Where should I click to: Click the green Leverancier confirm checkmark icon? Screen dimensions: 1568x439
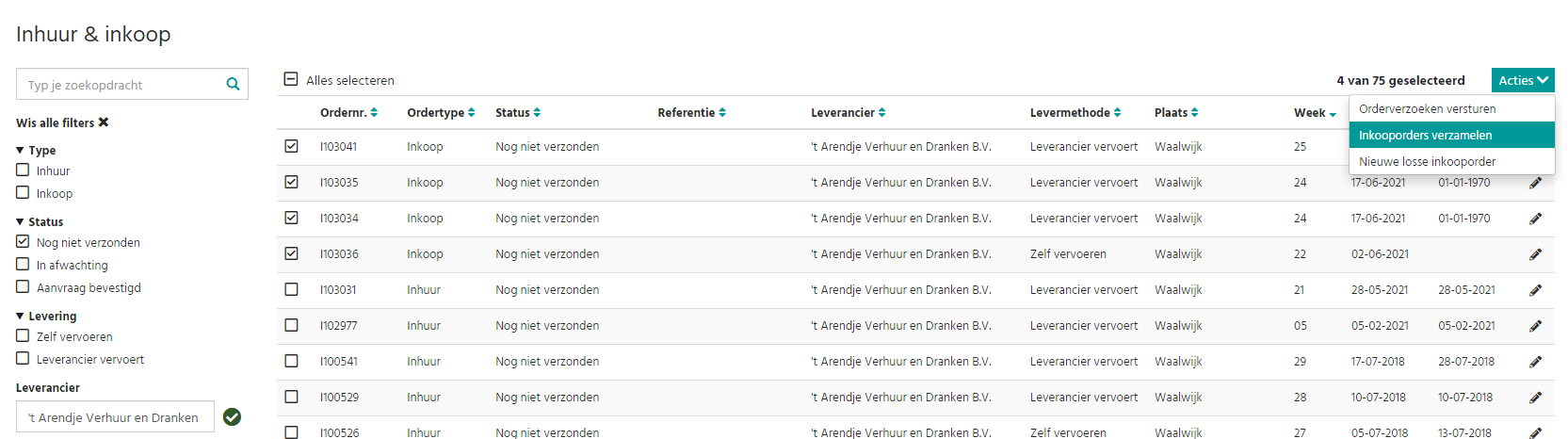pyautogui.click(x=232, y=416)
